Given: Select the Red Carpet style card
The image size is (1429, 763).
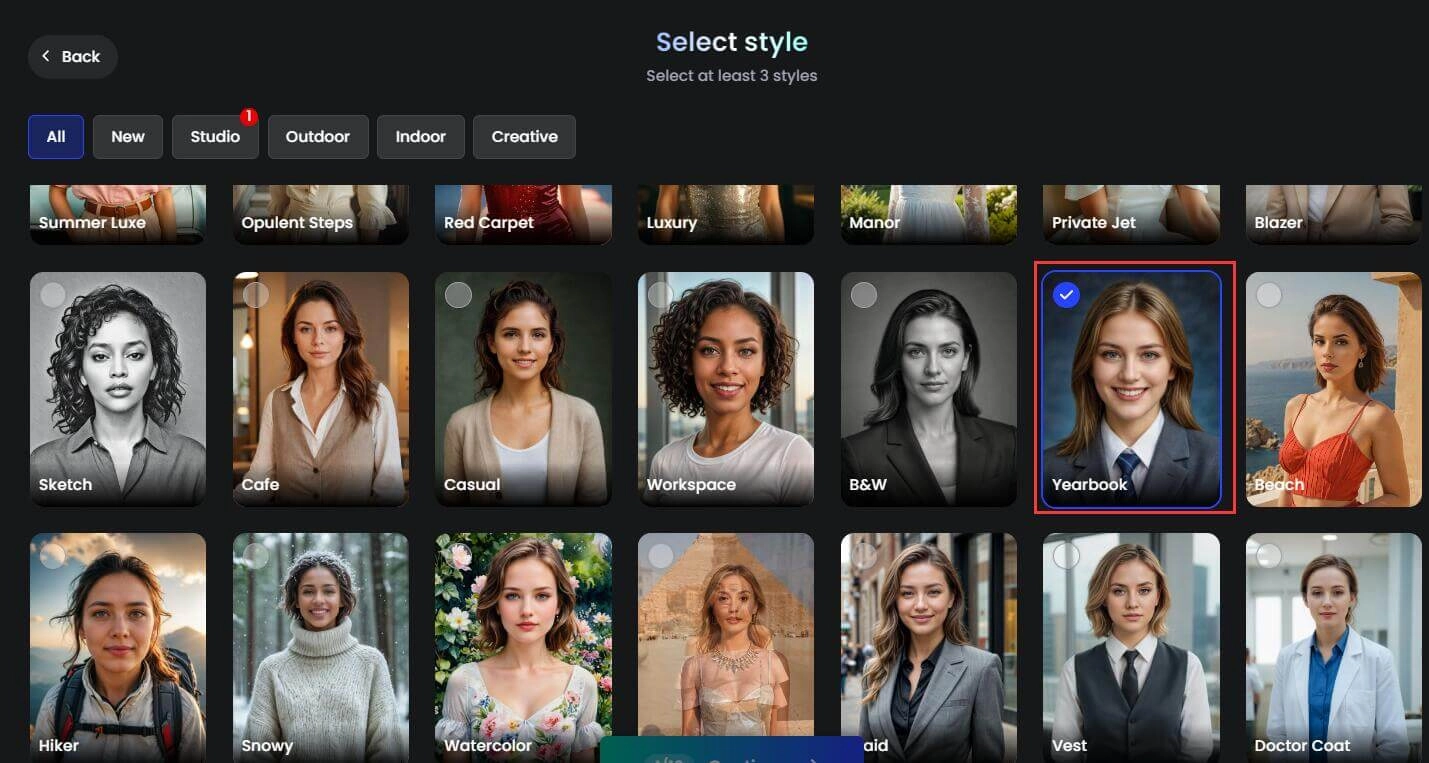Looking at the screenshot, I should coord(523,214).
